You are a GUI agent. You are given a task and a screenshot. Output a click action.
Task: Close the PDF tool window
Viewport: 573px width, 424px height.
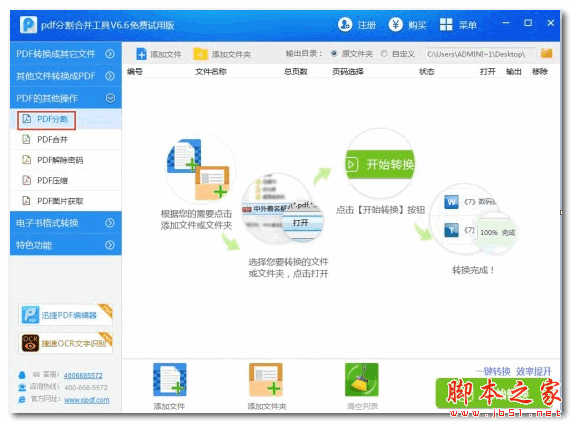click(551, 23)
